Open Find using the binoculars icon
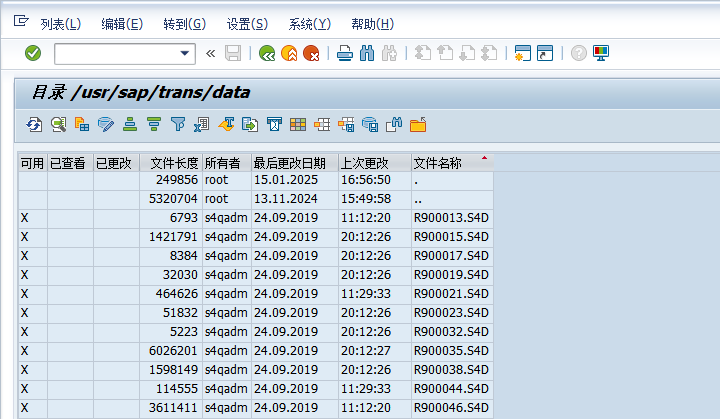 [367, 53]
